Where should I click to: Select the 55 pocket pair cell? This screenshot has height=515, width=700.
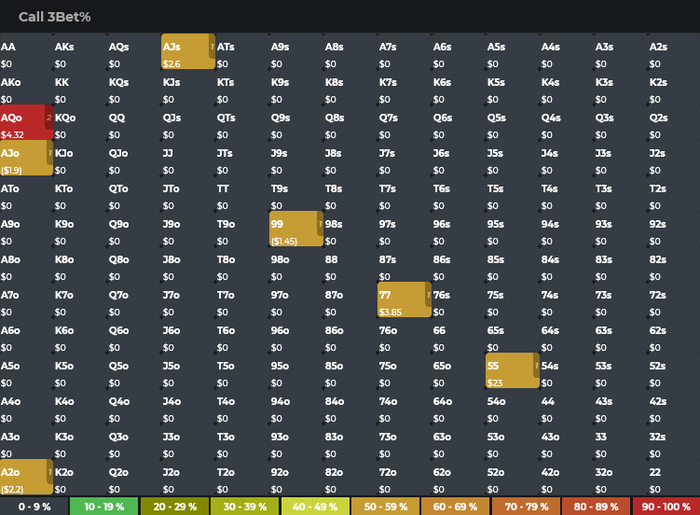512,370
